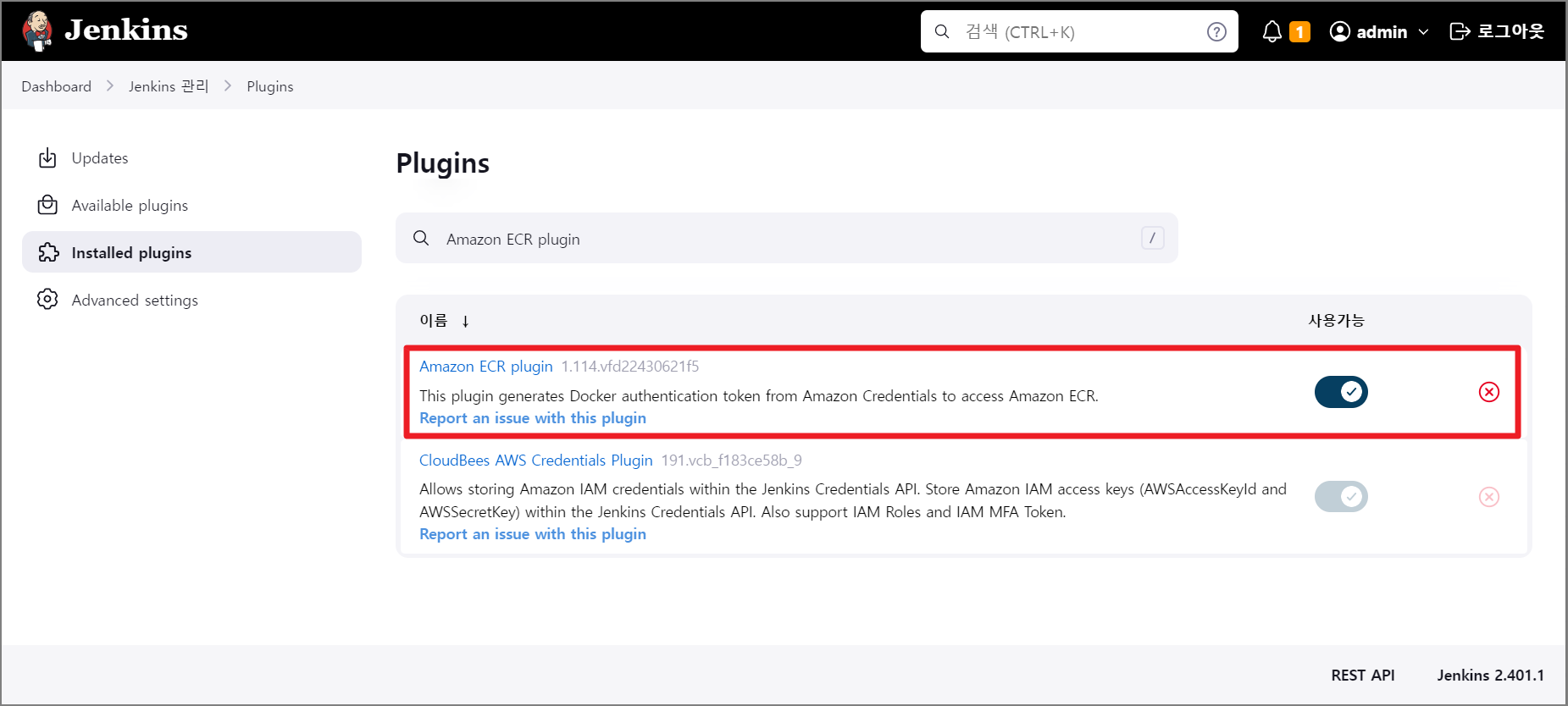Open the Advanced settings sidebar item
Viewport: 1568px width, 706px height.
coord(191,300)
